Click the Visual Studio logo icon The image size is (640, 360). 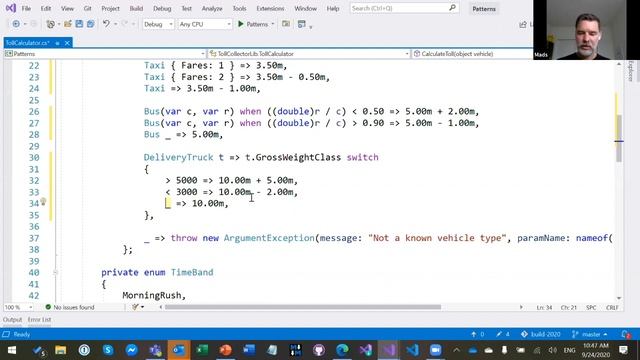click(x=11, y=8)
